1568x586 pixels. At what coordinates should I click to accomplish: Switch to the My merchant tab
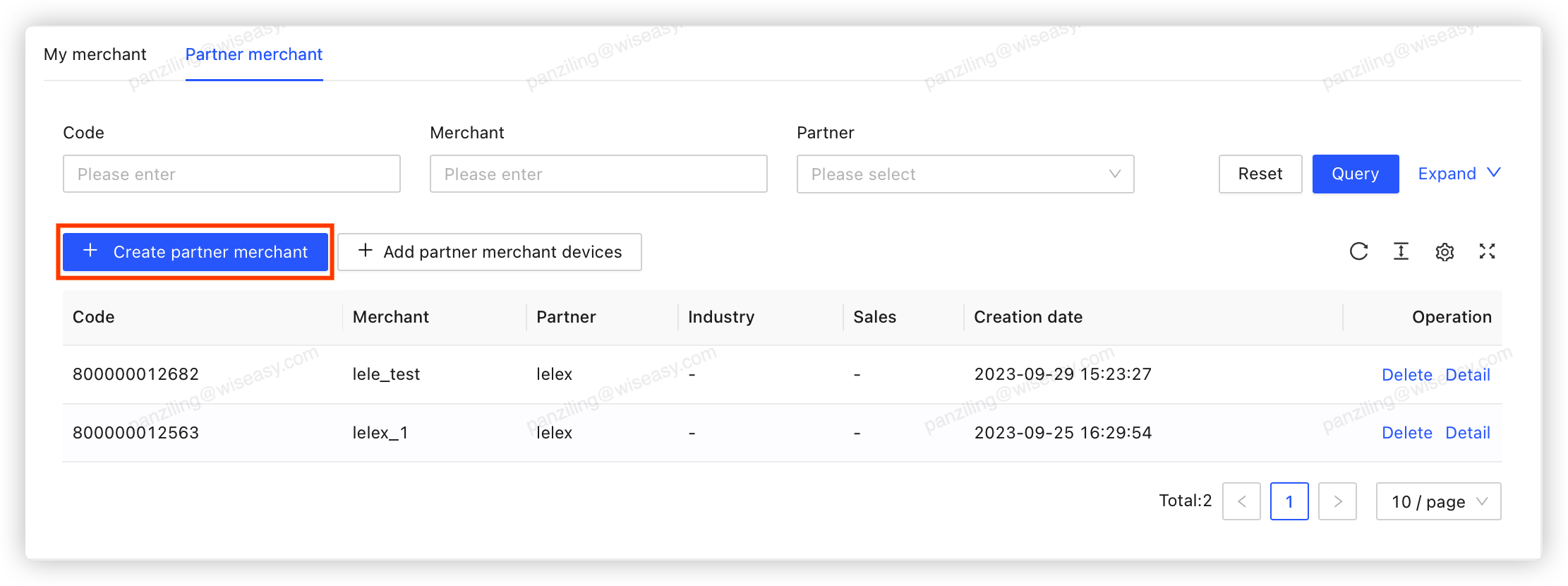coord(95,54)
